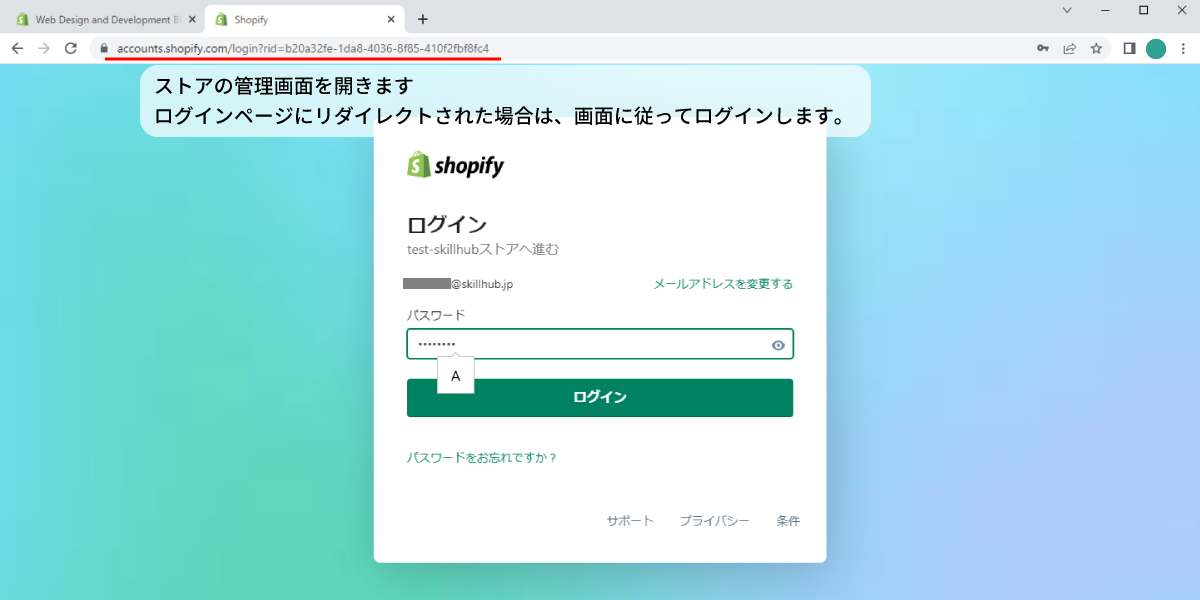The image size is (1200, 600).
Task: Open a new tab with plus button
Action: [423, 19]
